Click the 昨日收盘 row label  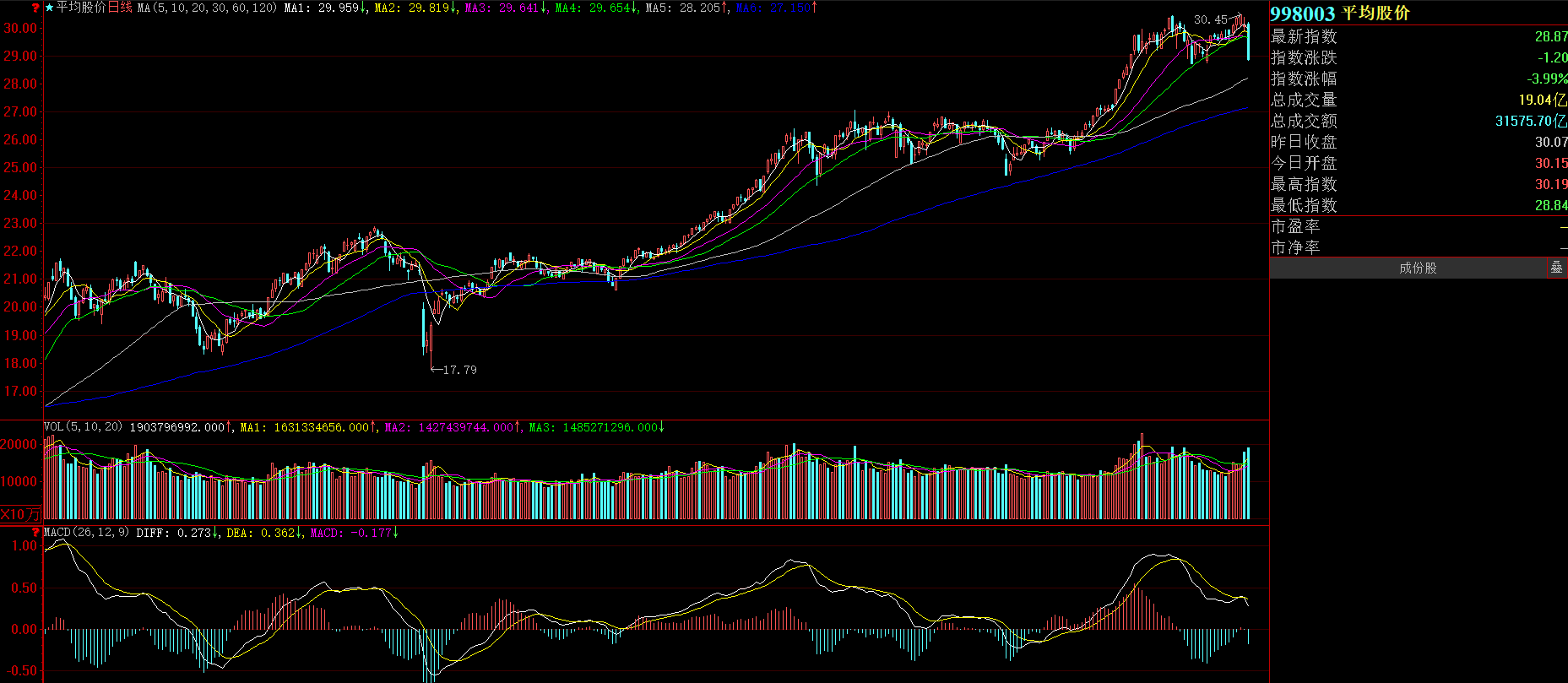point(1304,142)
